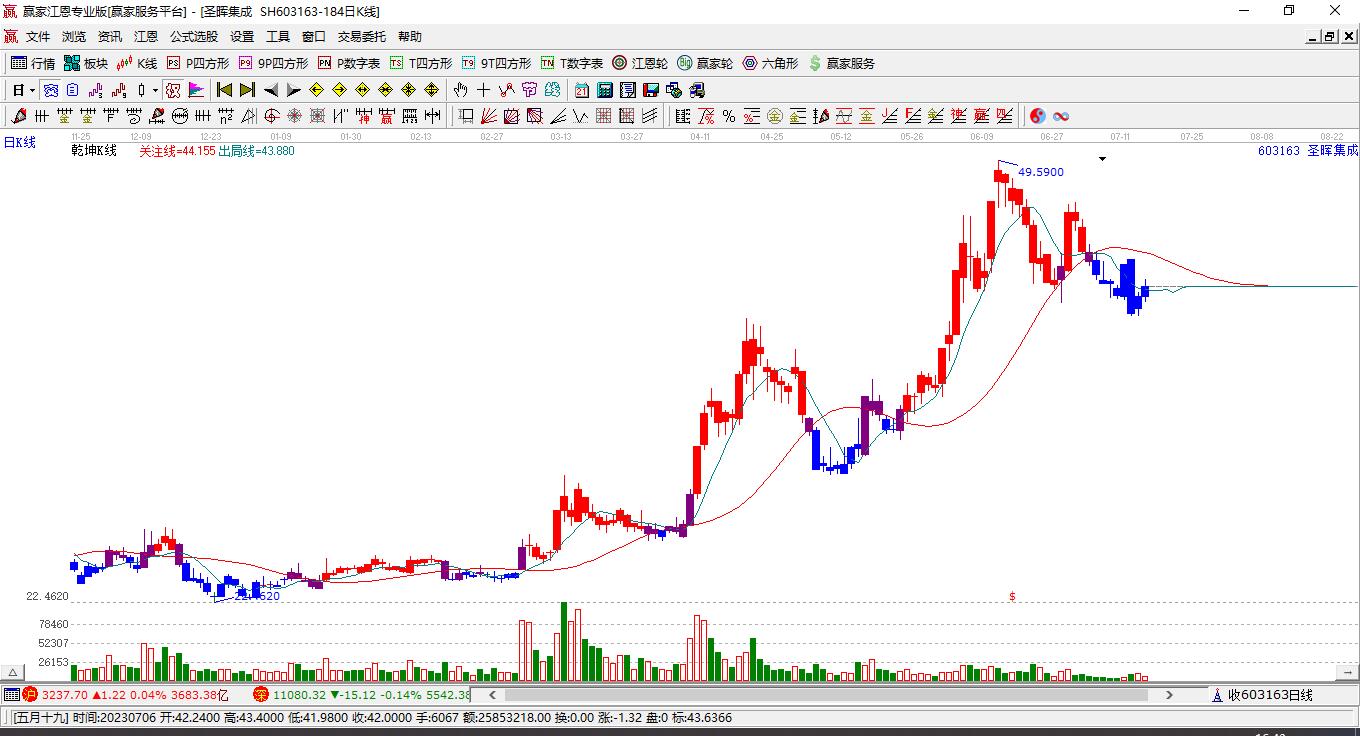Open the calendar date icon
Viewport: 1360px width, 736px height.
582,90
